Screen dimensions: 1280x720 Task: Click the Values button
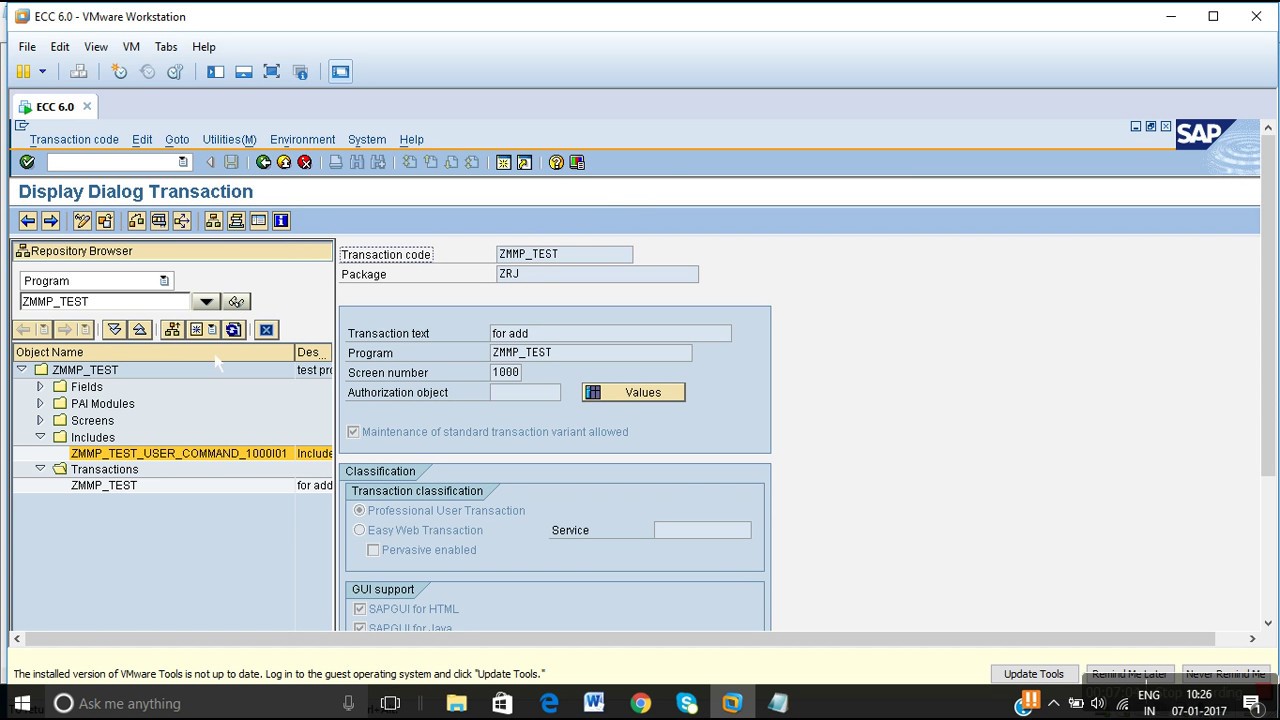(633, 393)
